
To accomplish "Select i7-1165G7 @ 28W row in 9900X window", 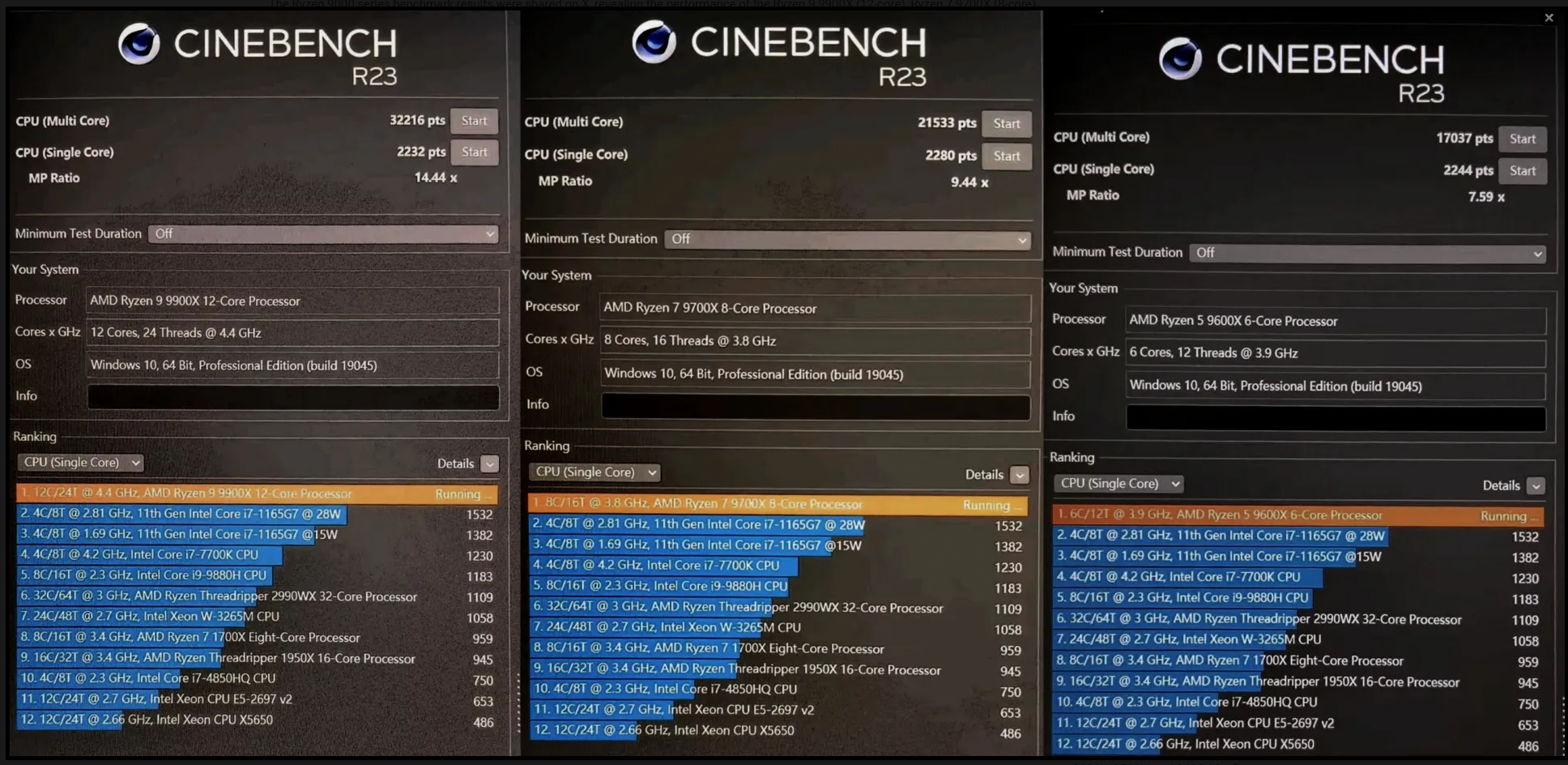I will pyautogui.click(x=257, y=514).
